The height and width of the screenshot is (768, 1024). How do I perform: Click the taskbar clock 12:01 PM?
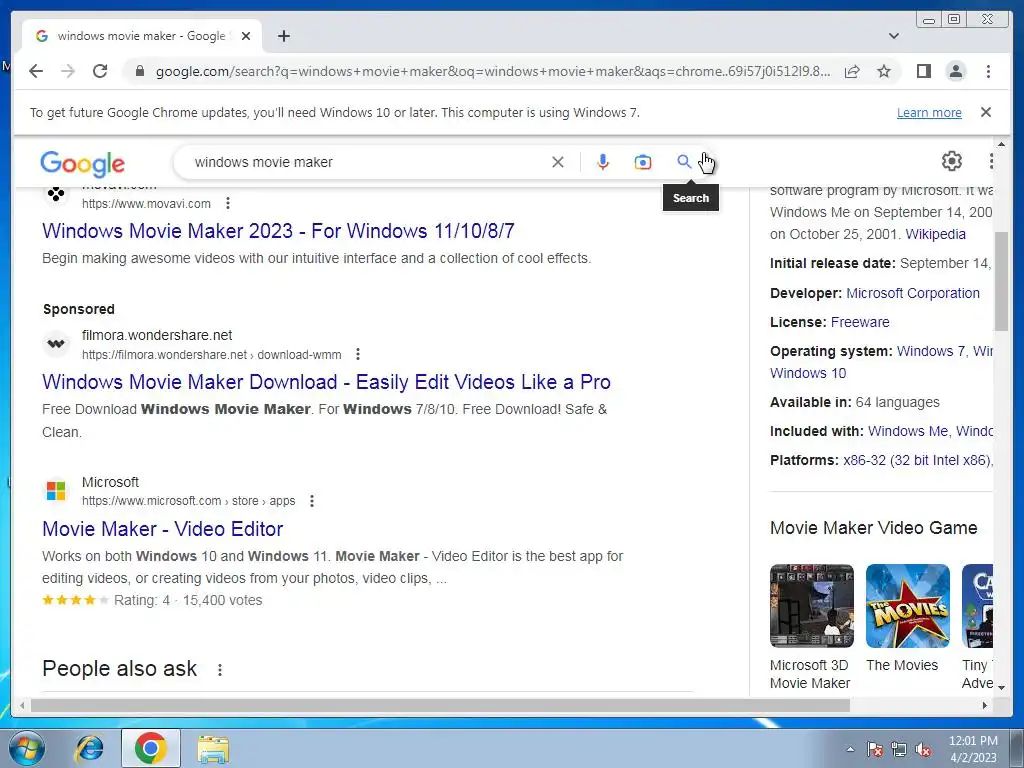tap(973, 741)
